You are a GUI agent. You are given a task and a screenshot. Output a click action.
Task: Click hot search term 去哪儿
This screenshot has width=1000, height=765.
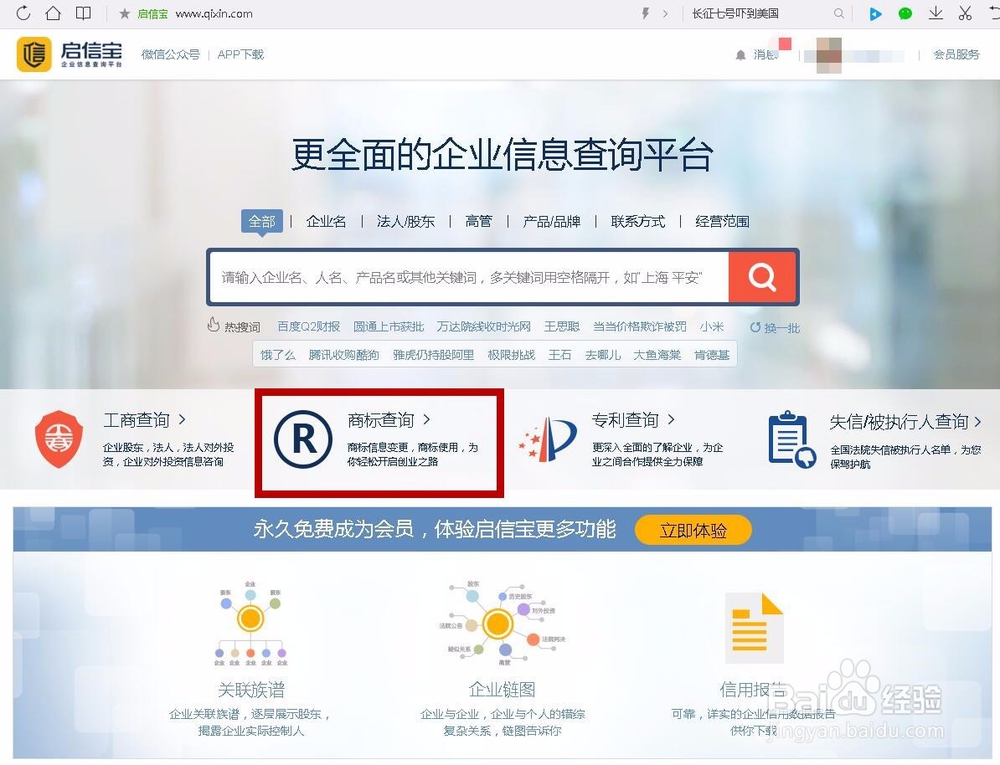pos(603,355)
